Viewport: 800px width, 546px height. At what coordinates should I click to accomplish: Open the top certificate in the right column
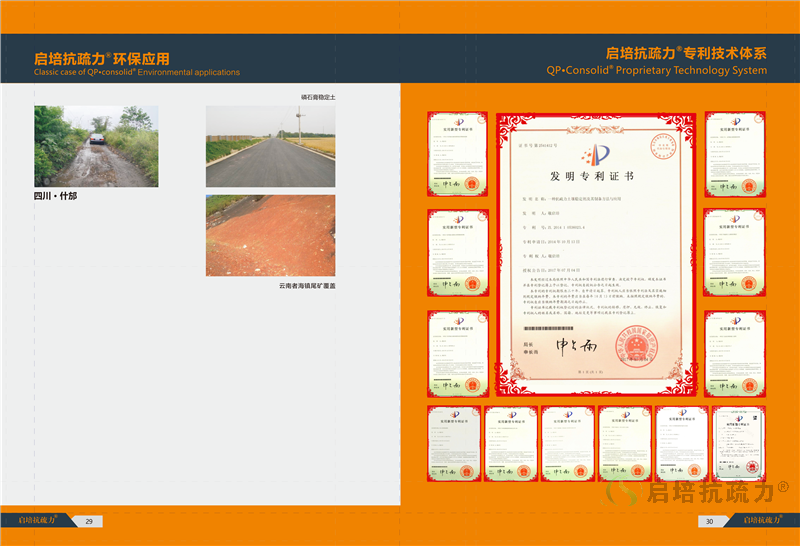[735, 154]
